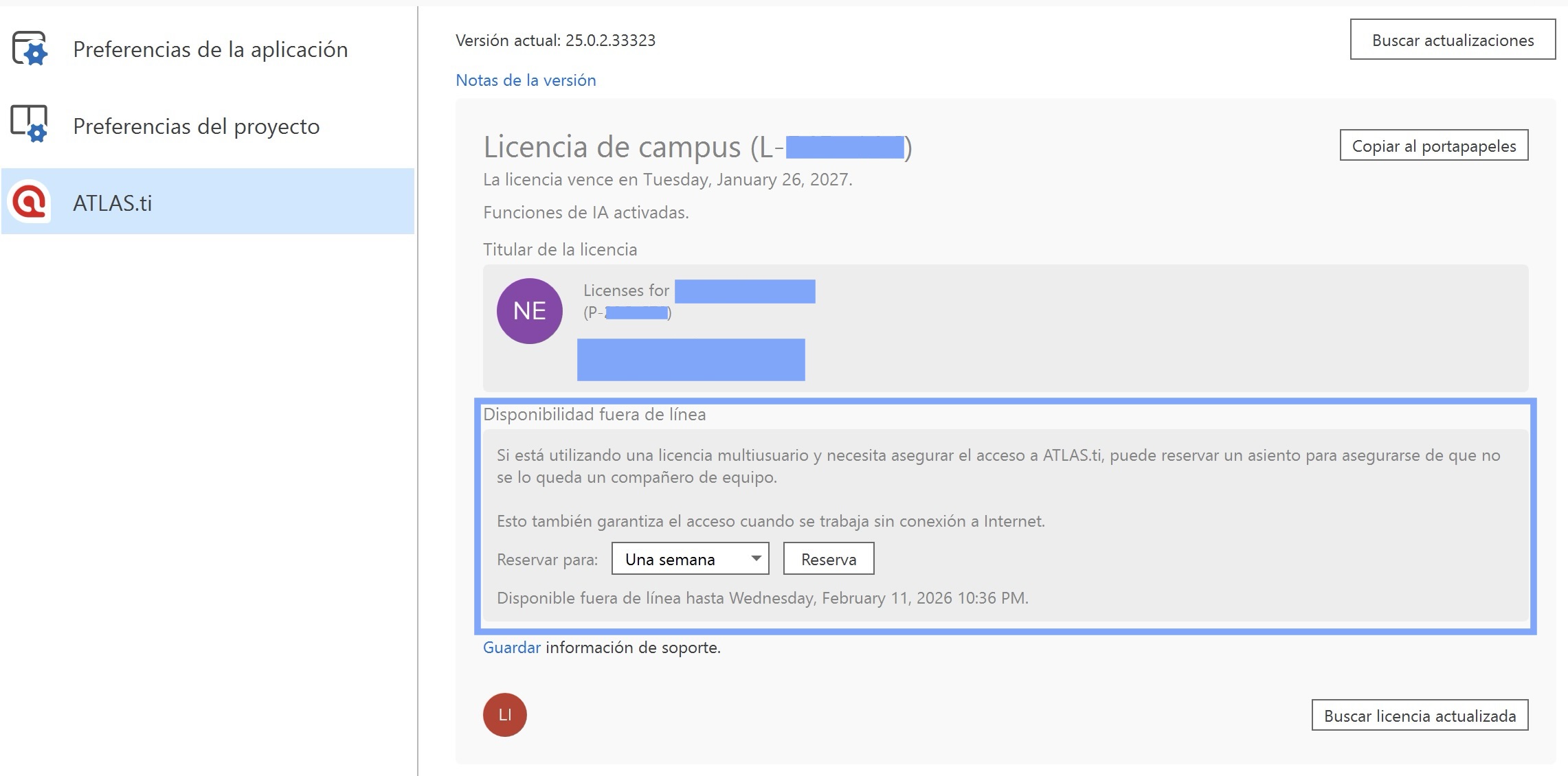Click the purple NE avatar circle

tap(529, 310)
